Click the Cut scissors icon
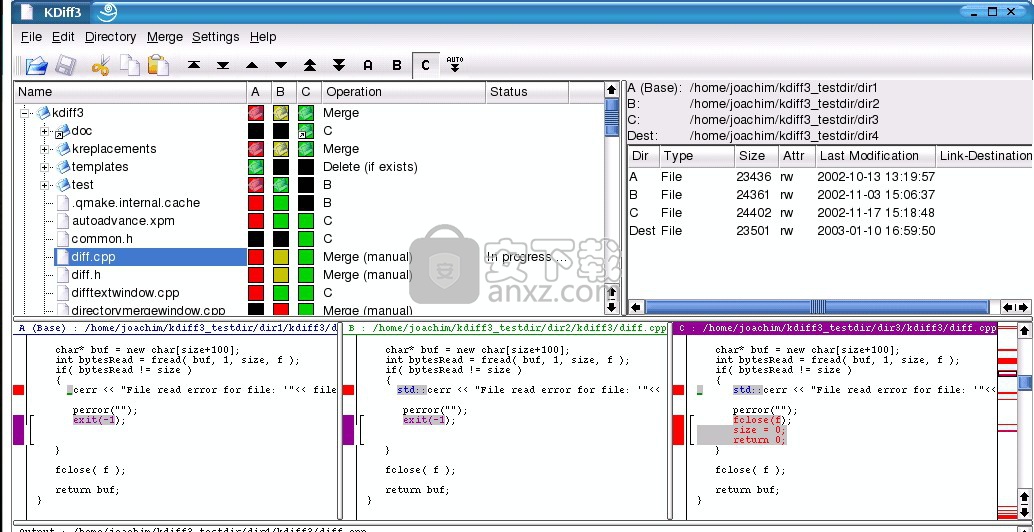The width and height of the screenshot is (1034, 532). [x=100, y=65]
